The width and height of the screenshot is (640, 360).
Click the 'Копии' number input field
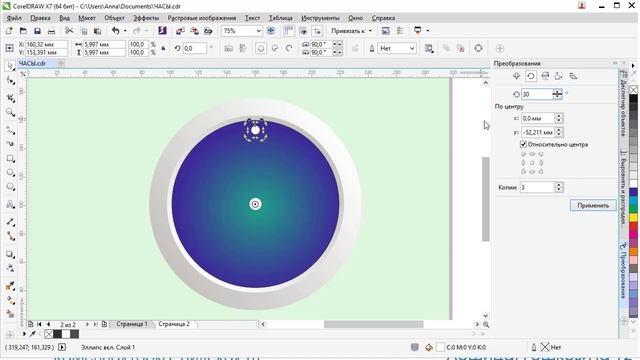[x=537, y=187]
